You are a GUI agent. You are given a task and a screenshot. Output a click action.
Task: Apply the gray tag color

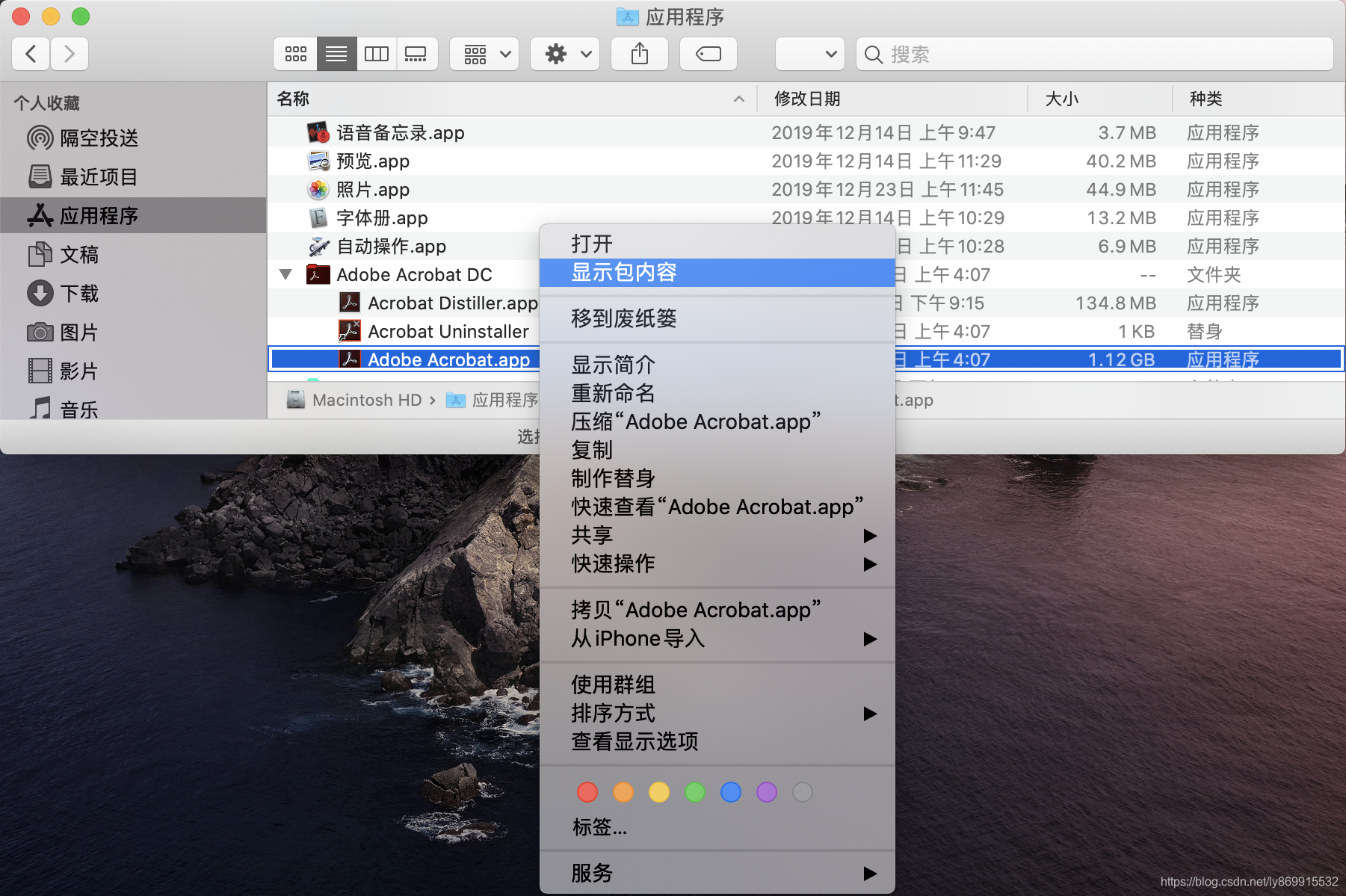803,792
